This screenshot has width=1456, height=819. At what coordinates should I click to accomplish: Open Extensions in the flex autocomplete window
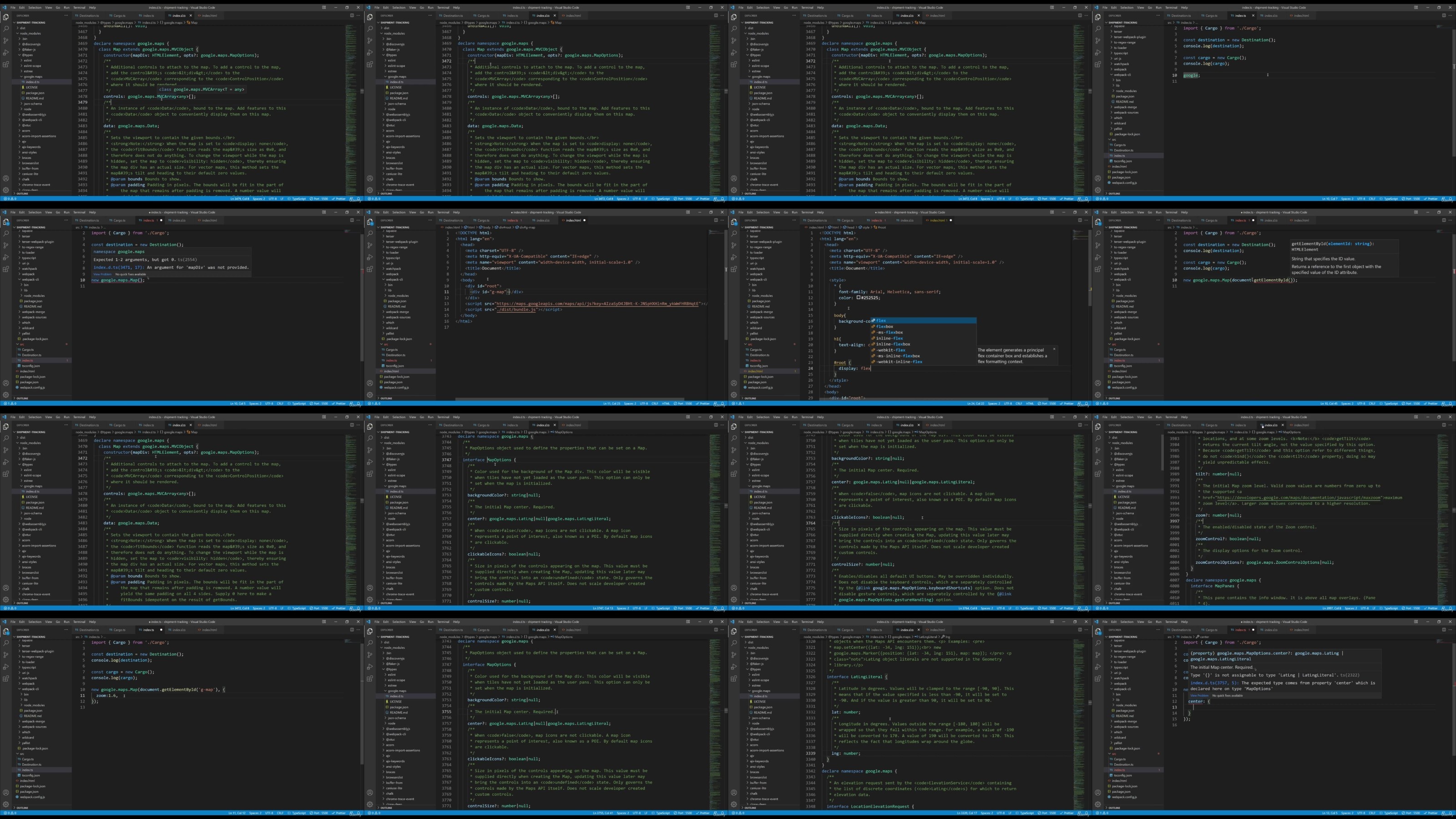click(x=733, y=269)
